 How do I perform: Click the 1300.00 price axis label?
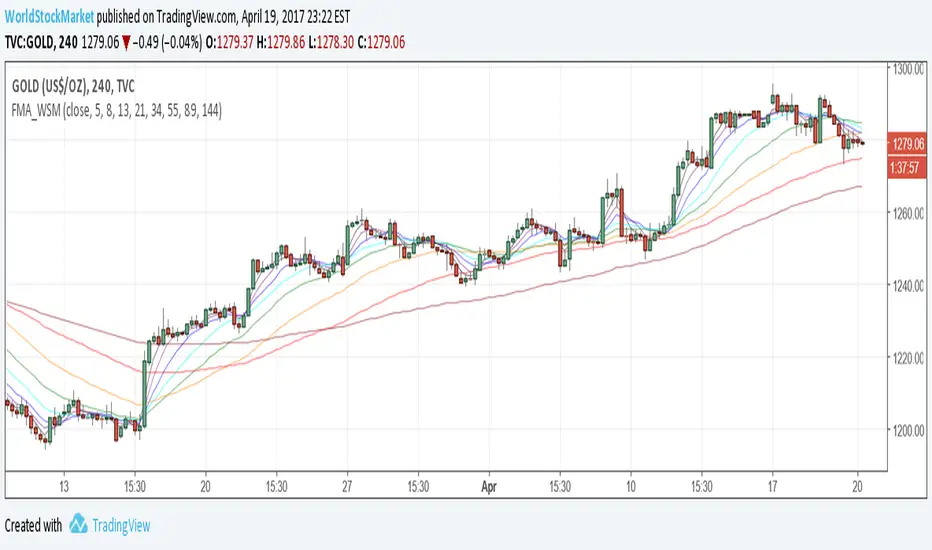point(908,69)
